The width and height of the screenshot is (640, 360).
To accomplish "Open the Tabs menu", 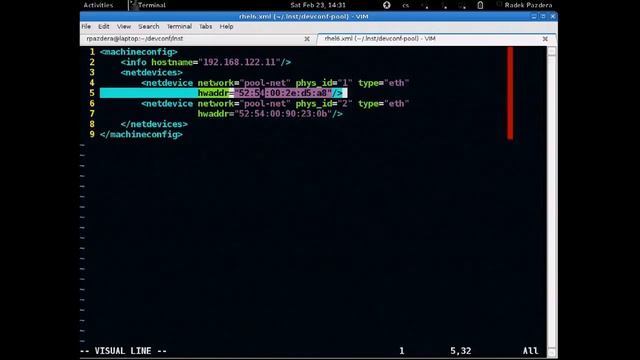I will 205,27.
